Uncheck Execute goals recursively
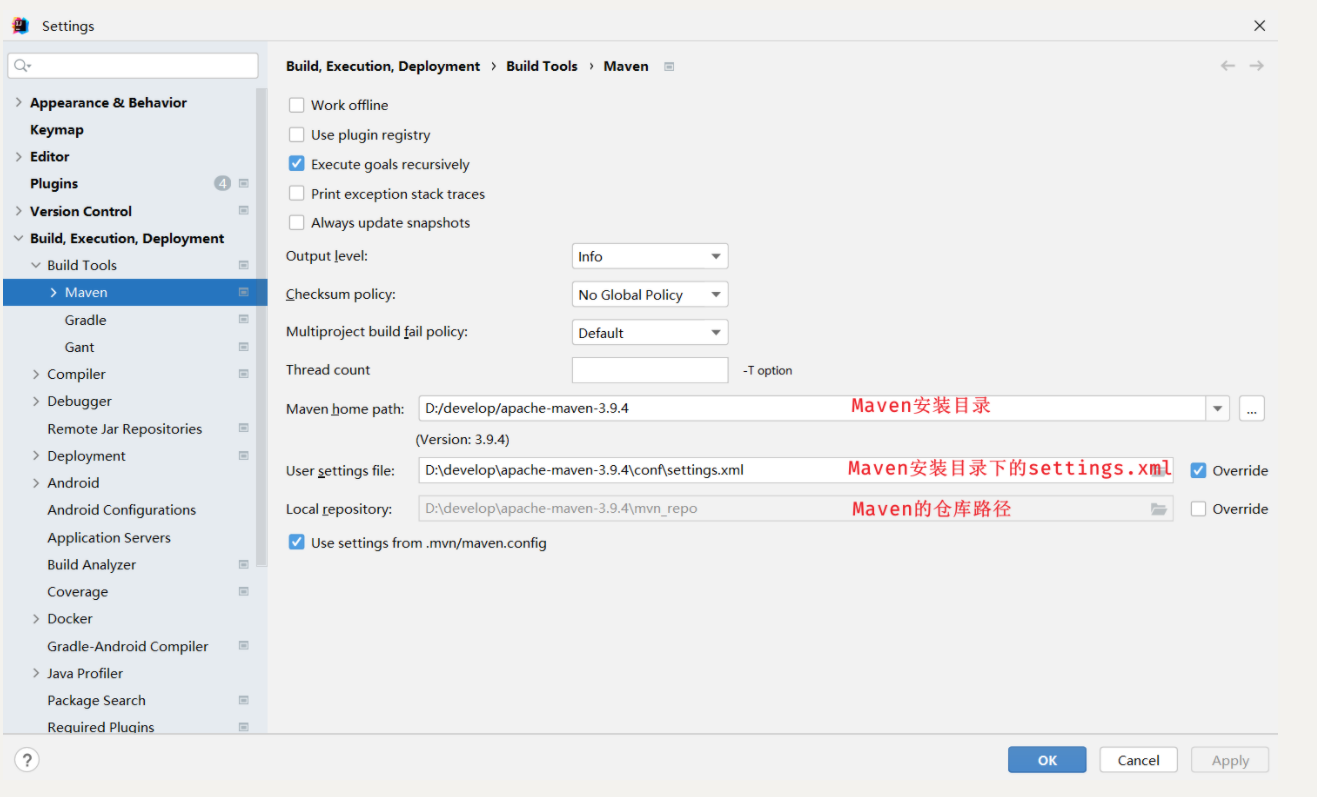 tap(297, 164)
